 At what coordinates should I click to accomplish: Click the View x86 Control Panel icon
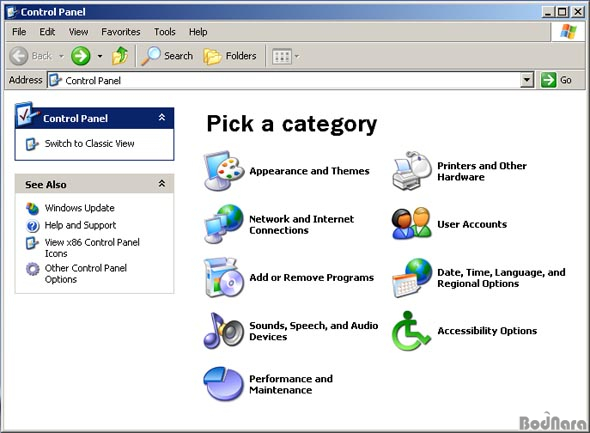(x=32, y=243)
